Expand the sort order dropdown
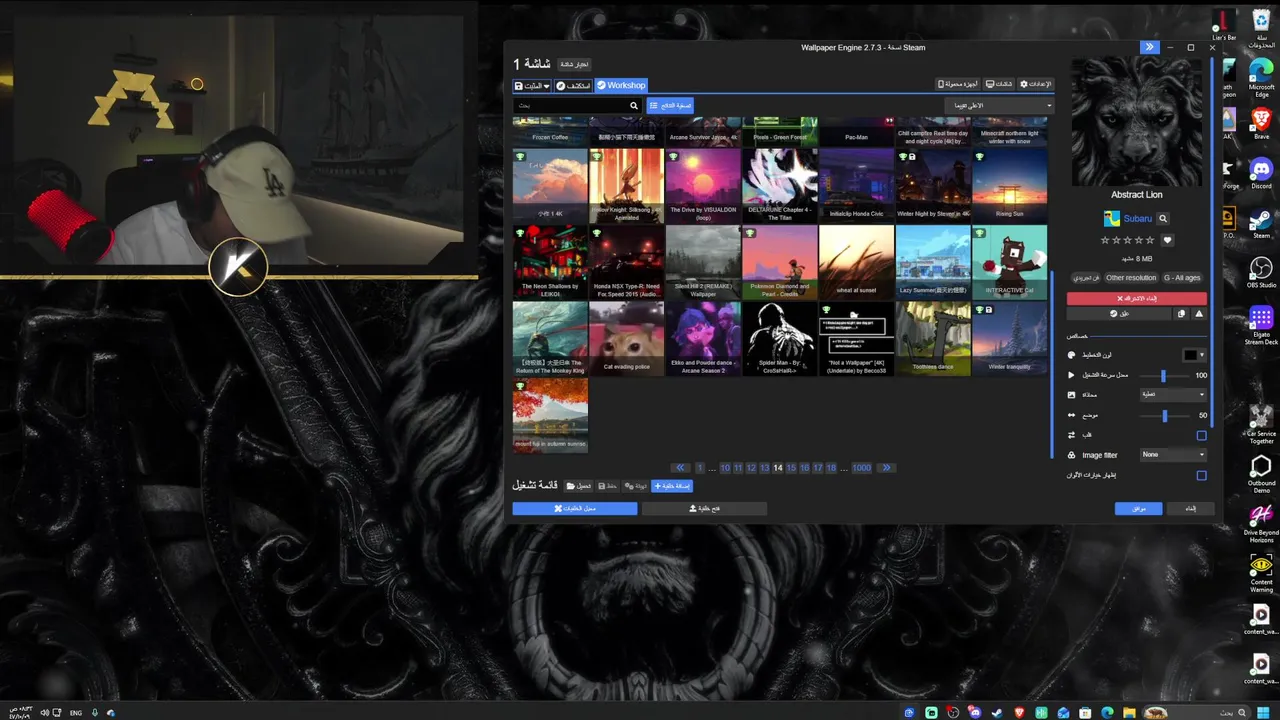The width and height of the screenshot is (1280, 720). (999, 105)
